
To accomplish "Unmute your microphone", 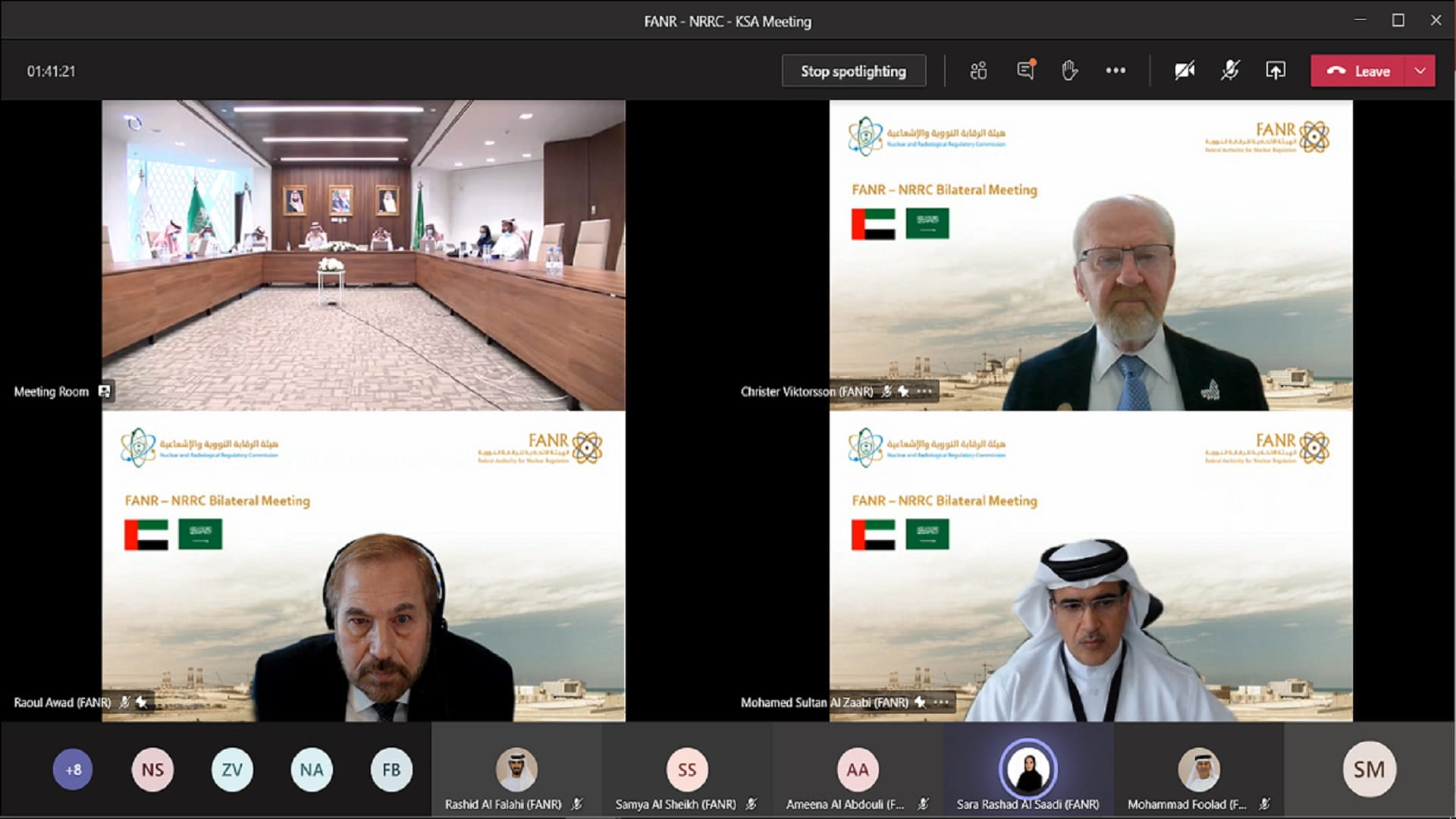I will tap(1229, 71).
